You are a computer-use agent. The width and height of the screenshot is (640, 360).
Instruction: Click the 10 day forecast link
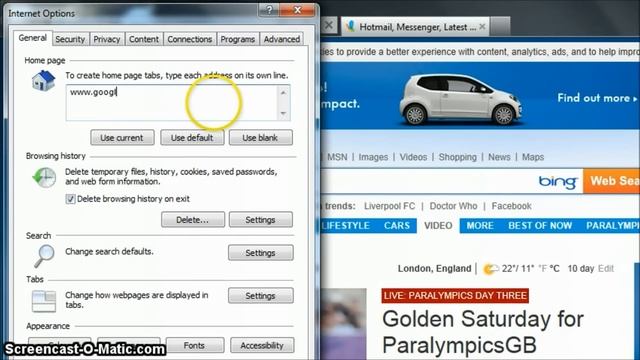(580, 269)
